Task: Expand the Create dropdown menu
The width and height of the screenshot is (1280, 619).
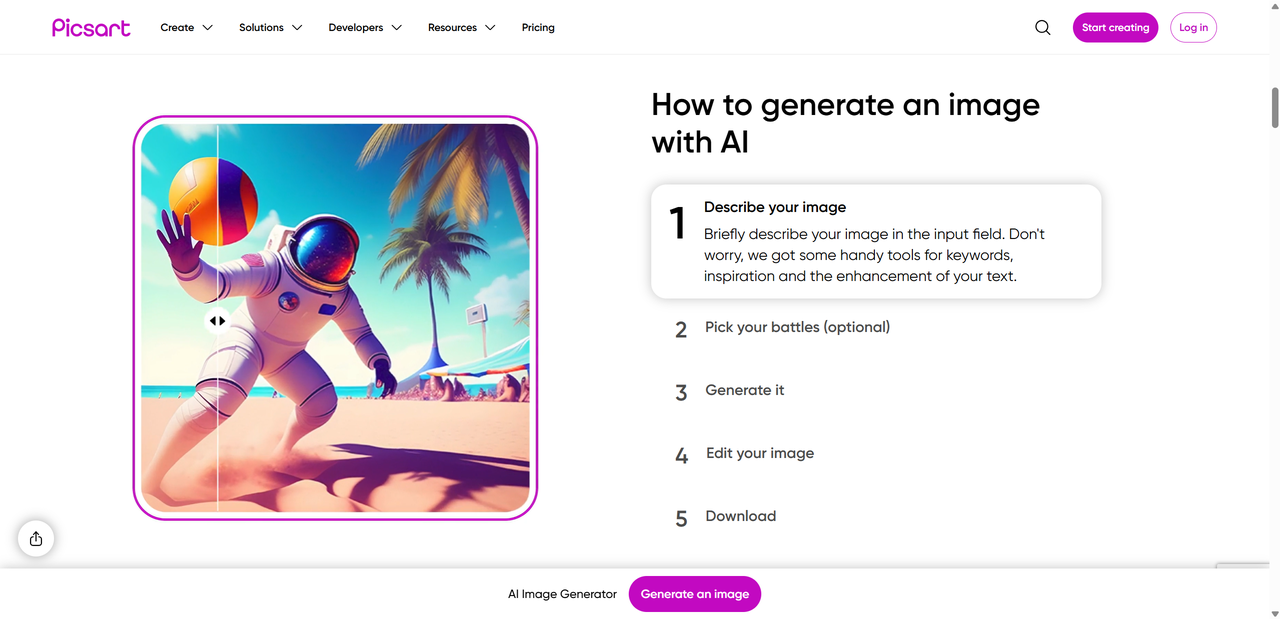Action: 186,28
